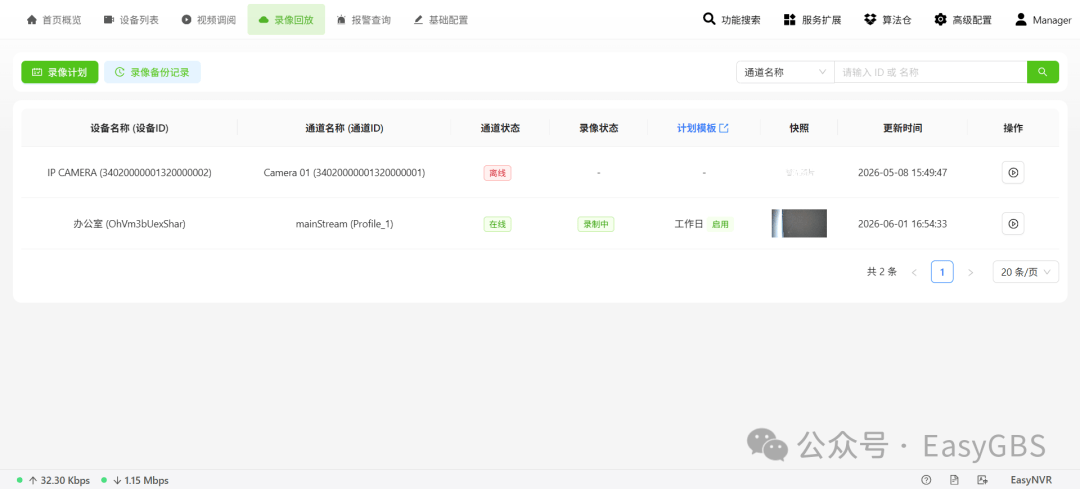
Task: Click 通道状态 column header
Action: click(500, 128)
